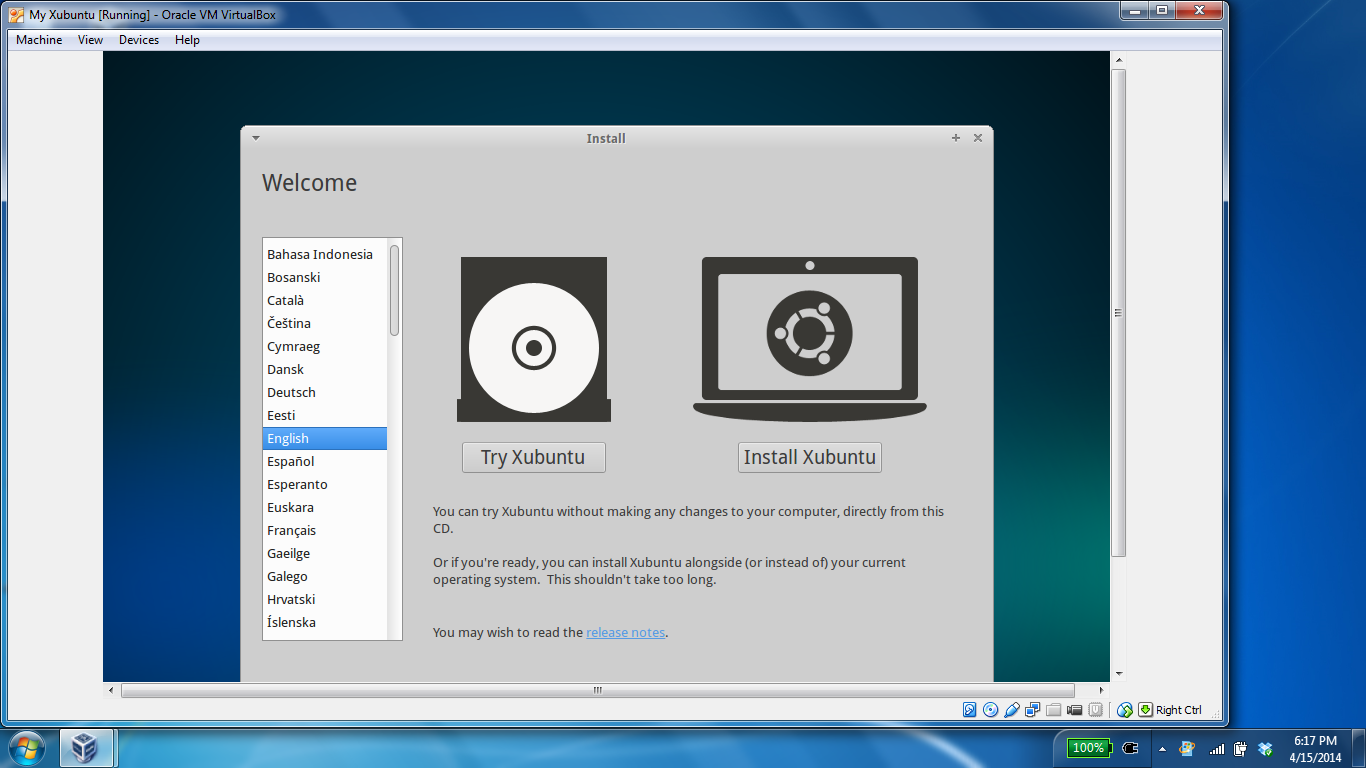Click the keyboard capture arrow icon

pyautogui.click(x=1145, y=710)
